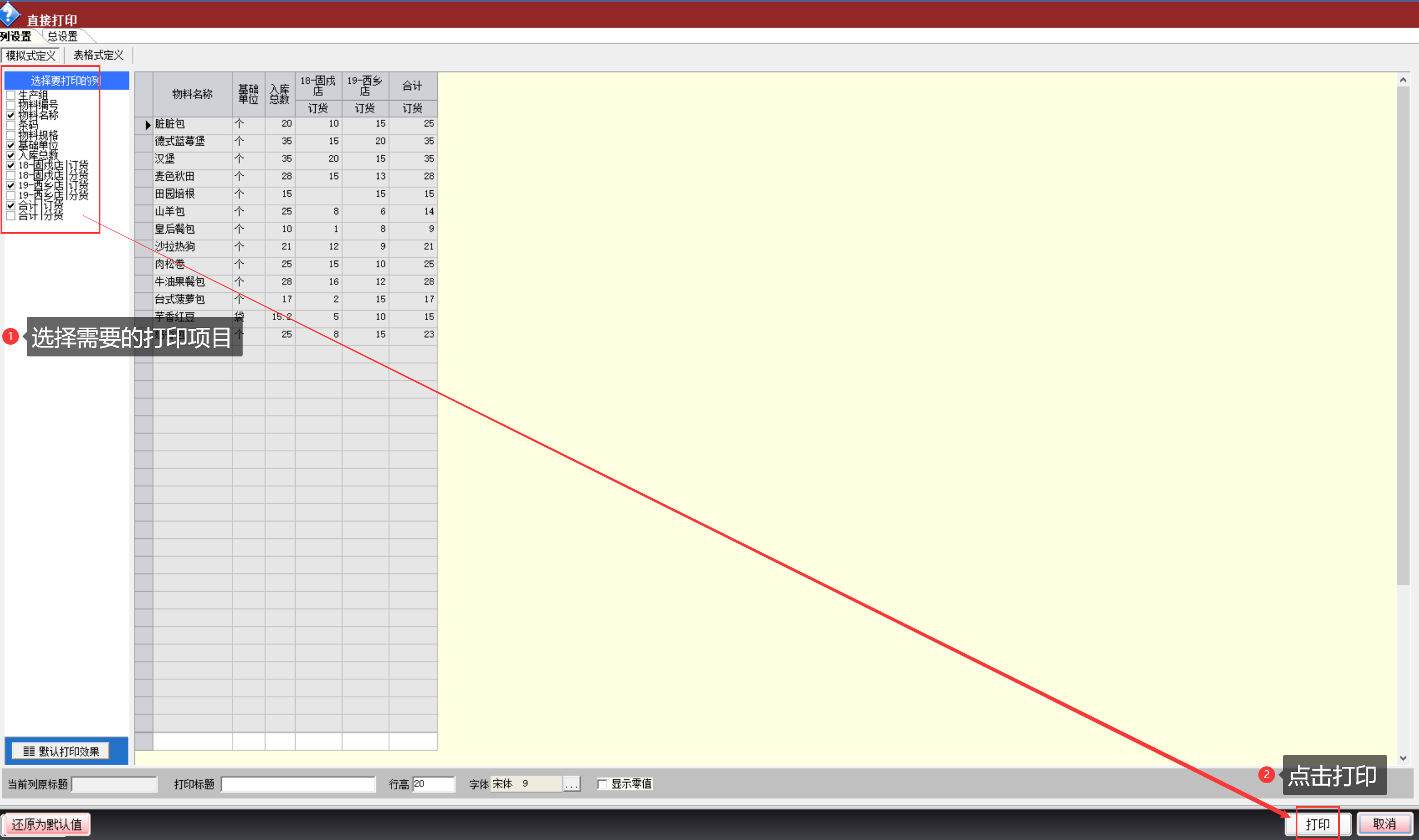Enable the 生产组 column checkbox
This screenshot has height=840, width=1419.
point(11,95)
